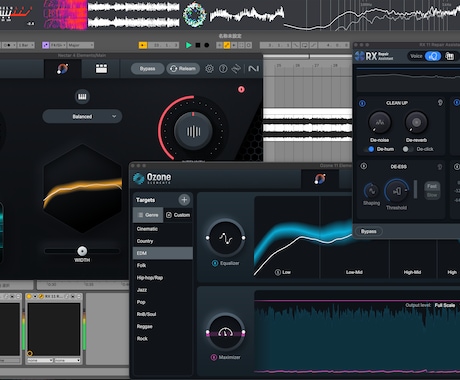Click Bypass button in RX window
This screenshot has height=380, width=460.
[x=369, y=231]
